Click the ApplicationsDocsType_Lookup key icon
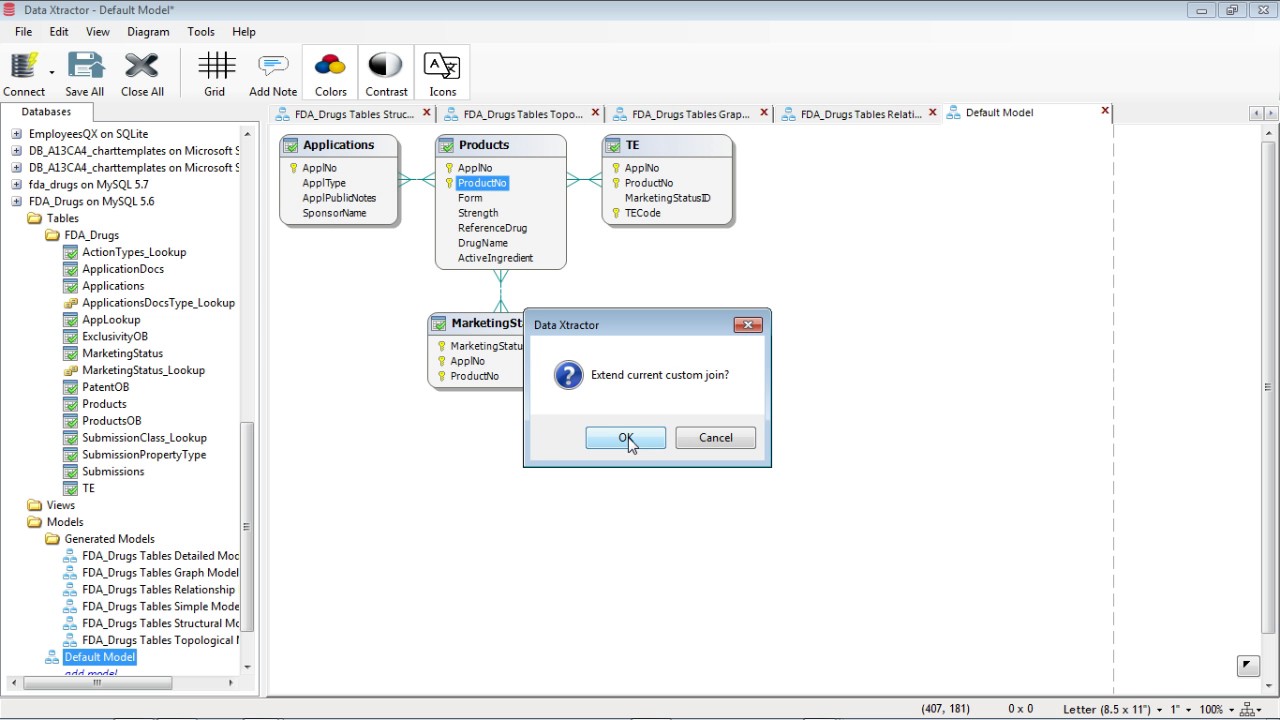Viewport: 1280px width, 720px height. click(x=70, y=303)
